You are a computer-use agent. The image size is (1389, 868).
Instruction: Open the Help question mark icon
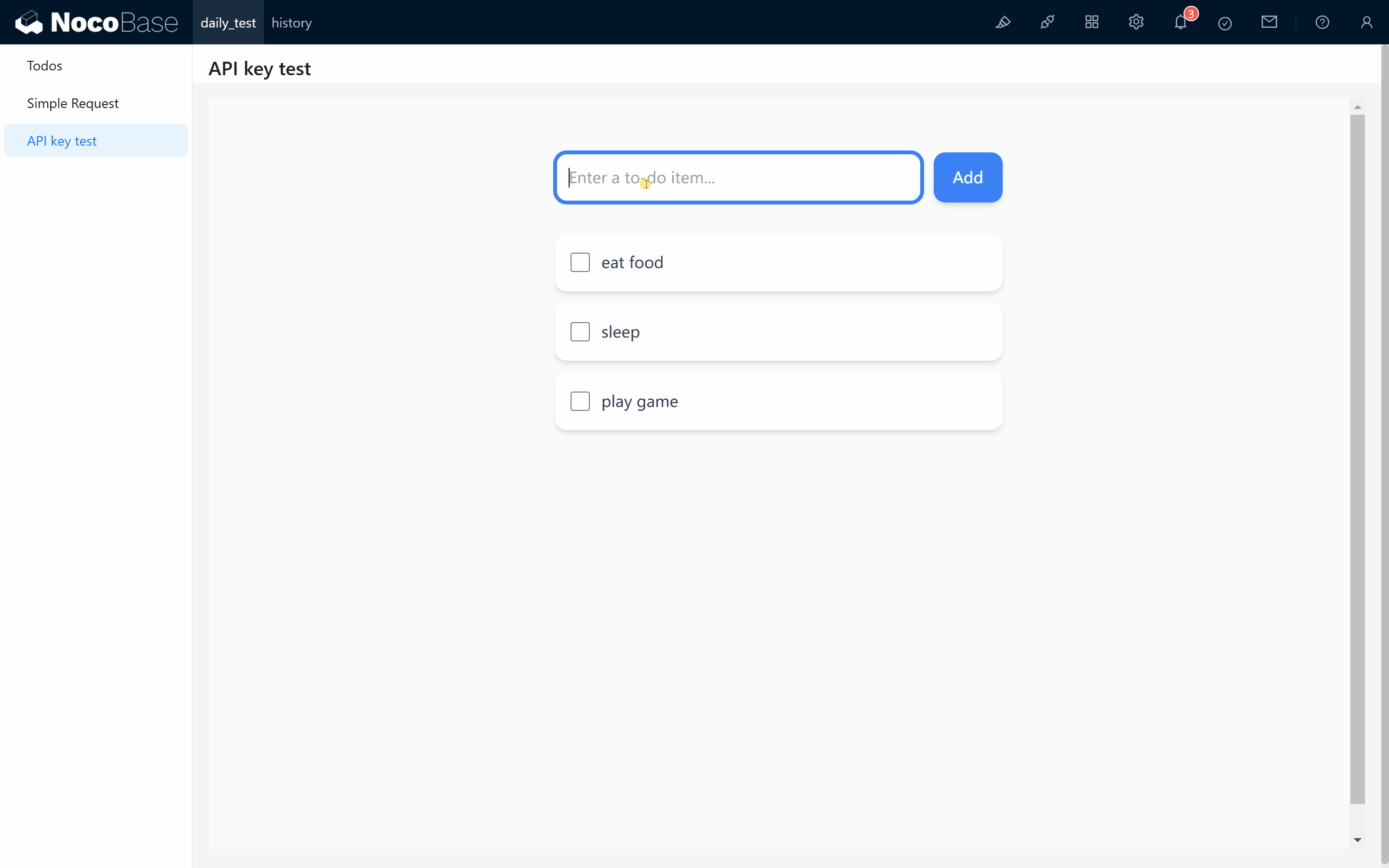(x=1322, y=22)
